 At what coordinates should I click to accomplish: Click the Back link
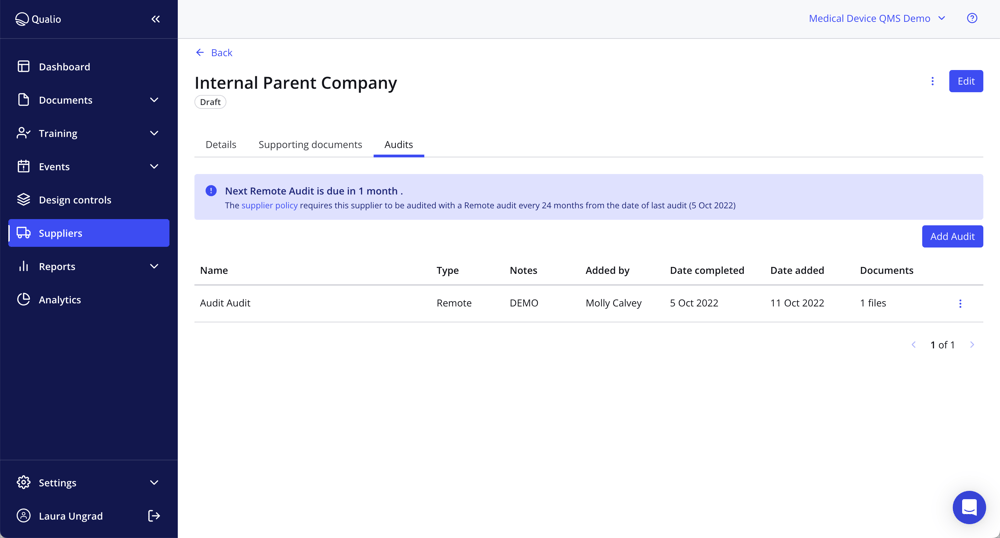(x=214, y=53)
